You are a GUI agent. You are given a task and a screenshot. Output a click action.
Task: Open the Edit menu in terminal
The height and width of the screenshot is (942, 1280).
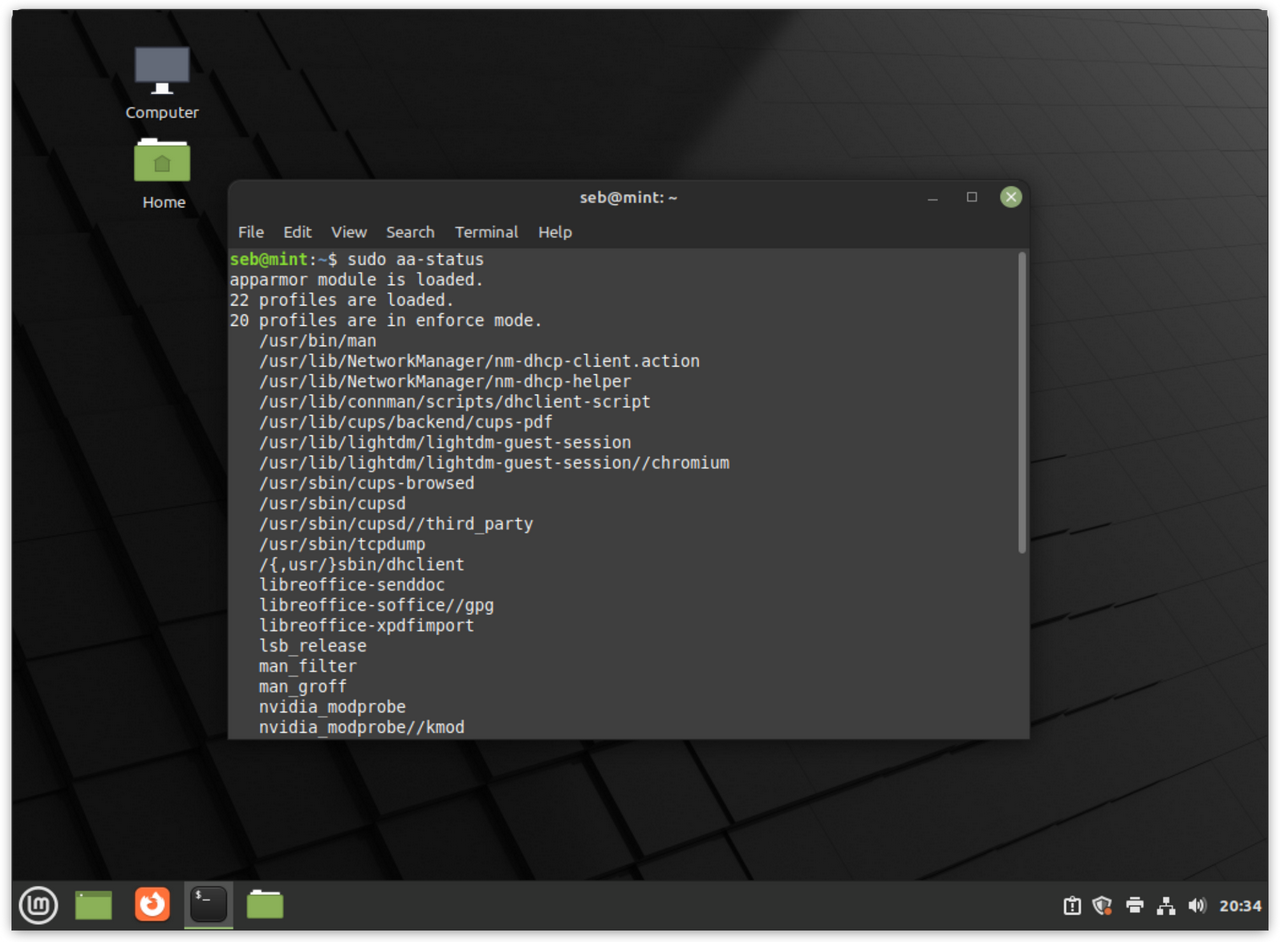[297, 232]
